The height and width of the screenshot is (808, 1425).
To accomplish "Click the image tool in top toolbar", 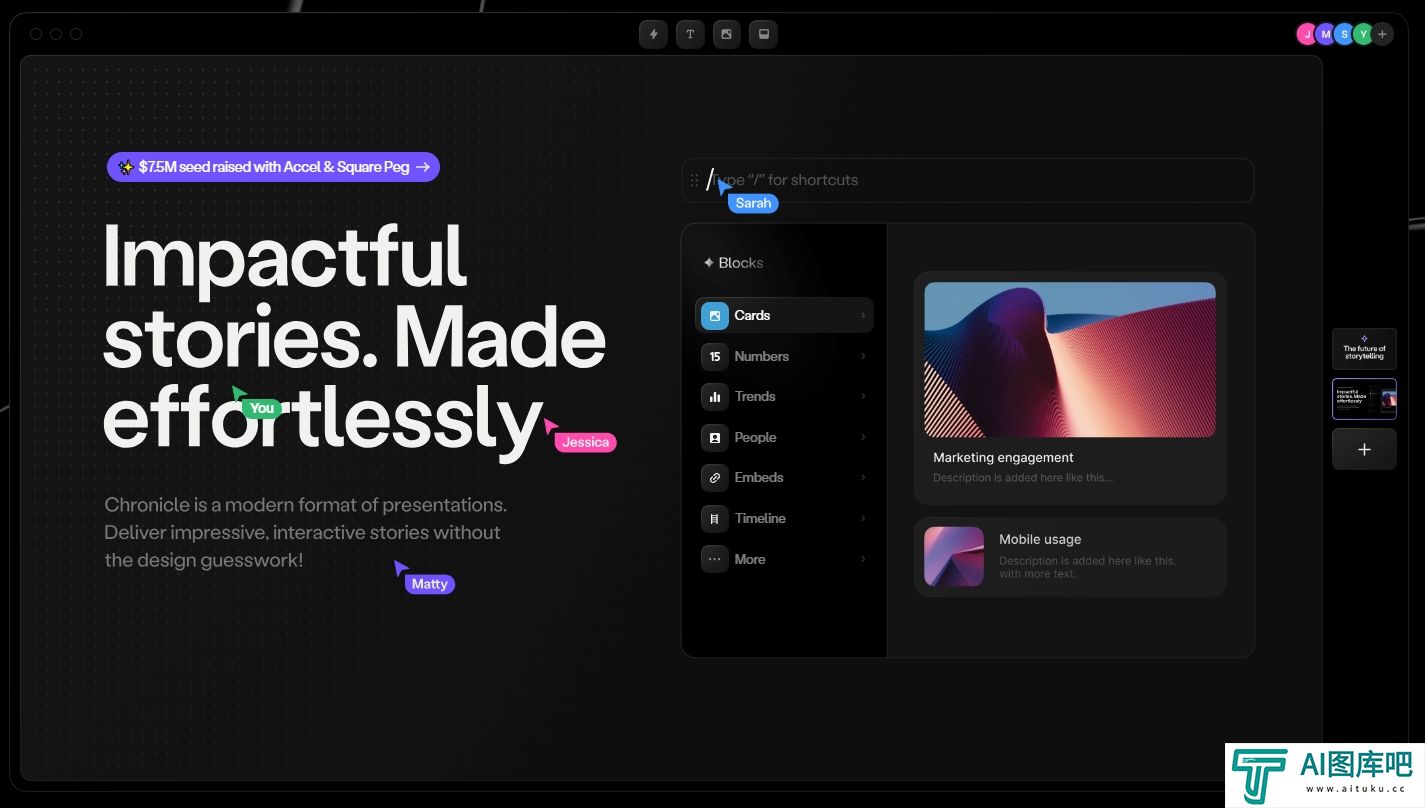I will click(x=727, y=34).
